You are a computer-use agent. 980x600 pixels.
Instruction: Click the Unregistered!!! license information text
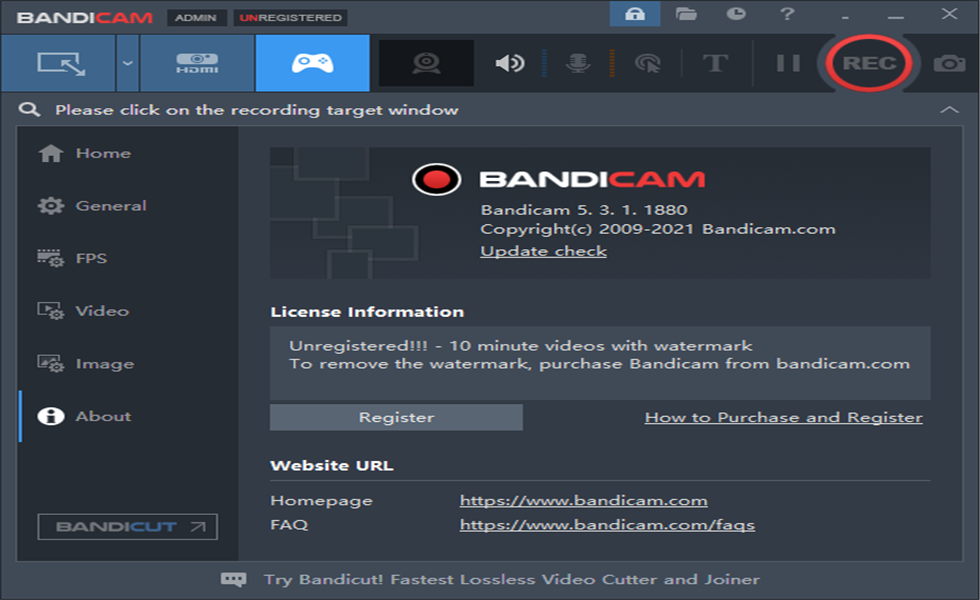click(520, 346)
